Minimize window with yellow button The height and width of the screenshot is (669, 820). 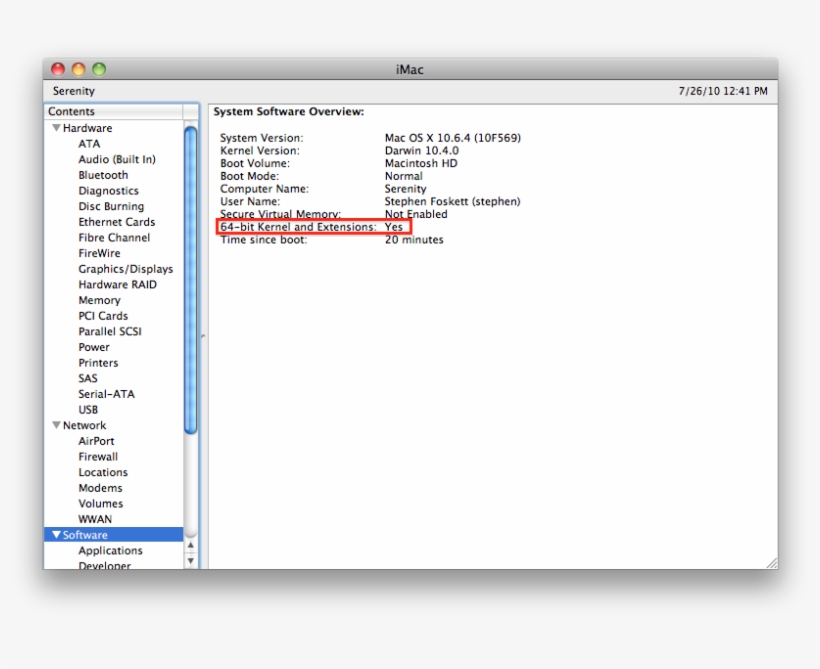pyautogui.click(x=78, y=69)
